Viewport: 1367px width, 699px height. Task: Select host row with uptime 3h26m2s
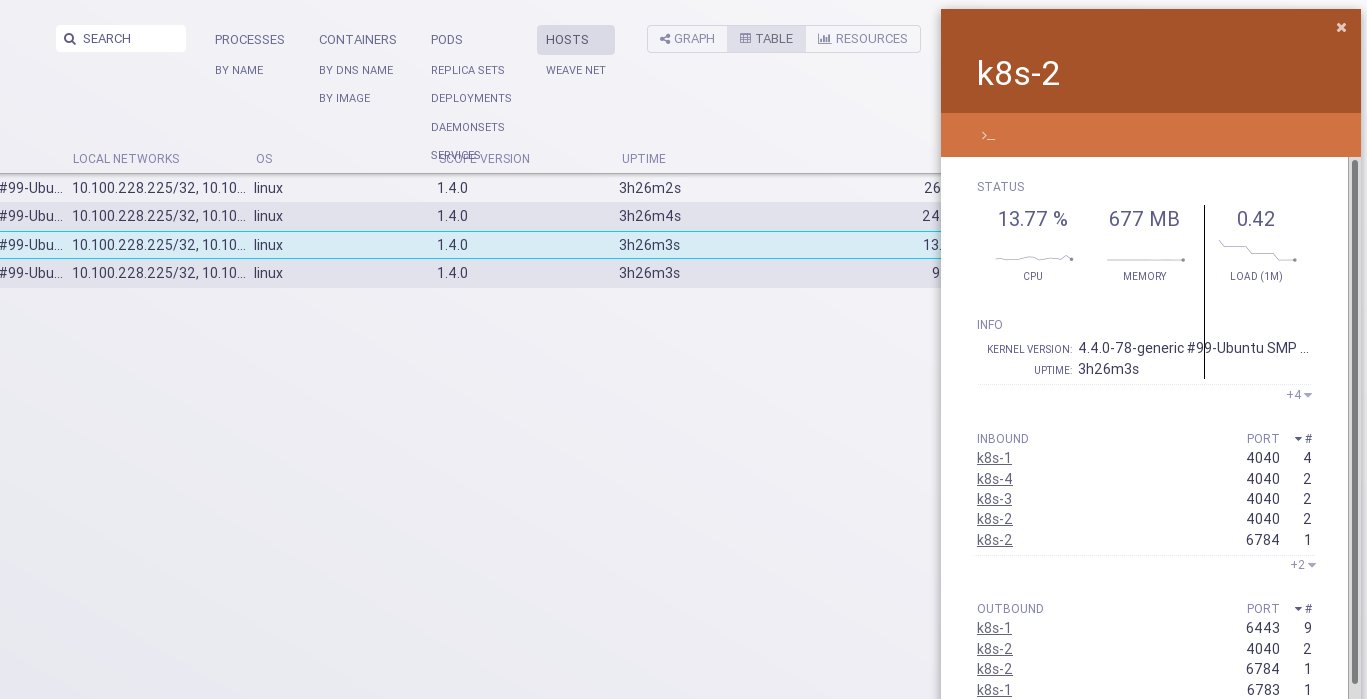tap(470, 188)
